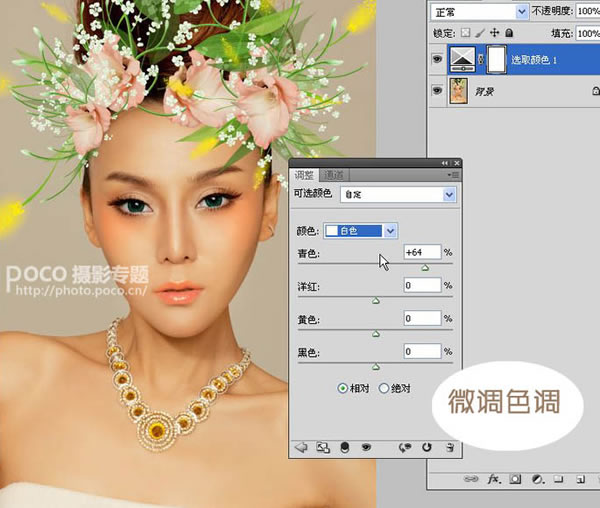The width and height of the screenshot is (600, 508).
Task: Lock transparent pixels icon
Action: 465,33
